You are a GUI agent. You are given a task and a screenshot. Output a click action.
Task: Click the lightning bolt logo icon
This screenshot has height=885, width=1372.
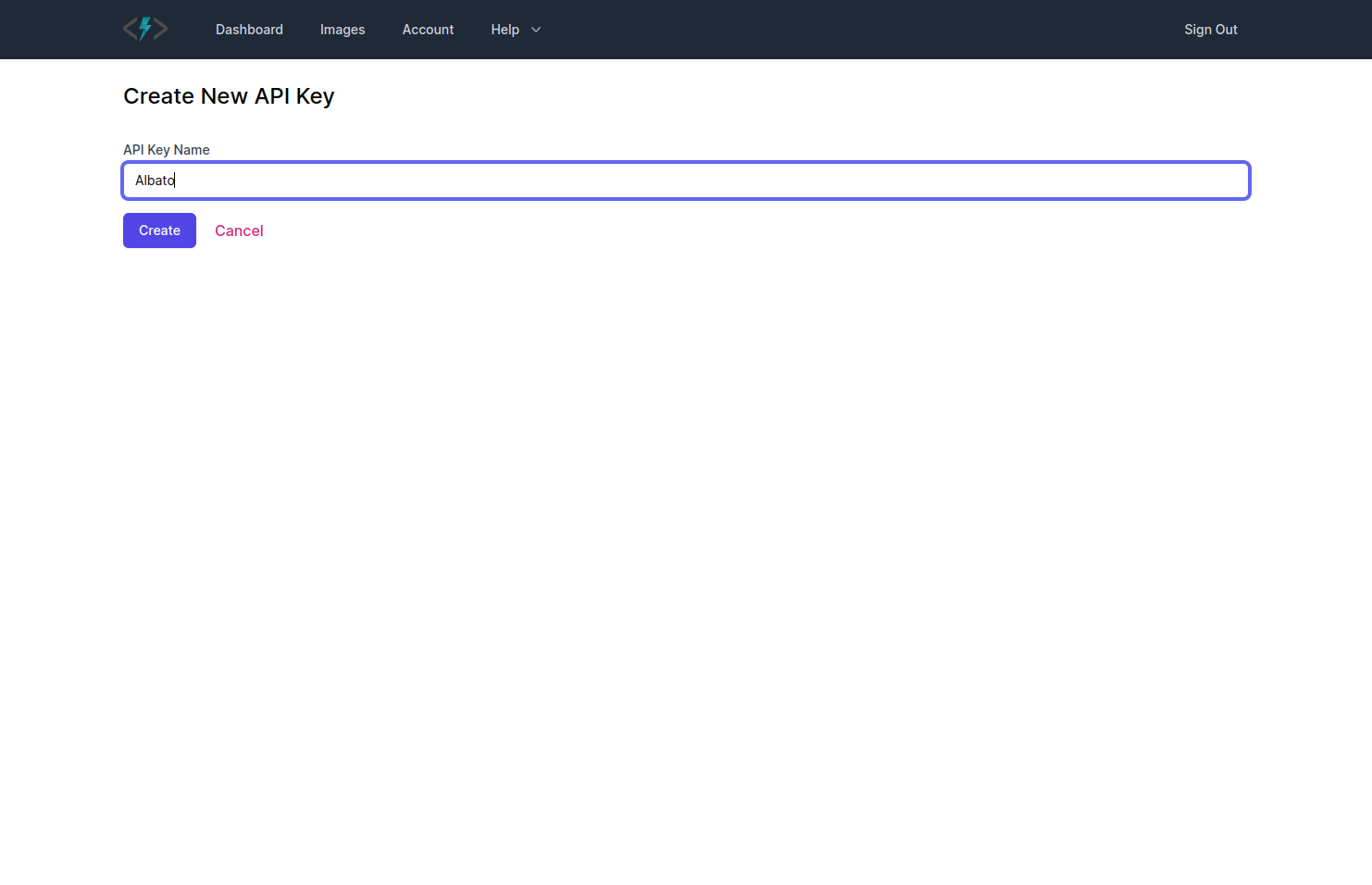(x=145, y=29)
